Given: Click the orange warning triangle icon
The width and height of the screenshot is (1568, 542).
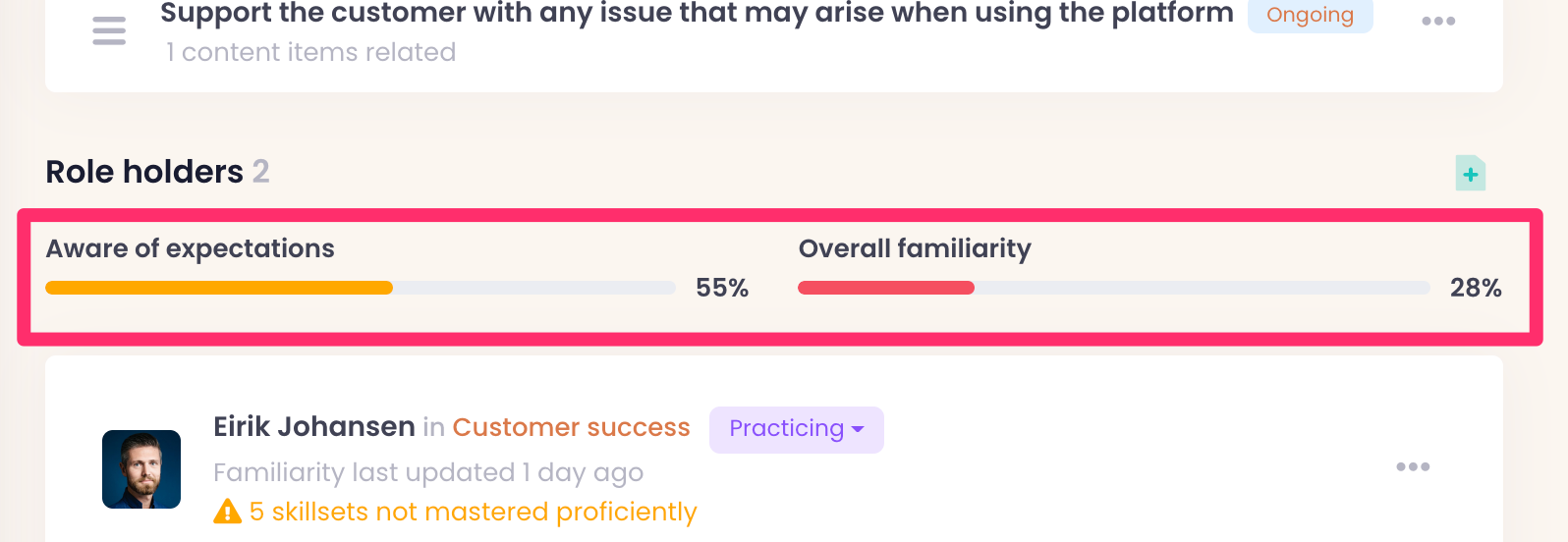Looking at the screenshot, I should coord(227,512).
